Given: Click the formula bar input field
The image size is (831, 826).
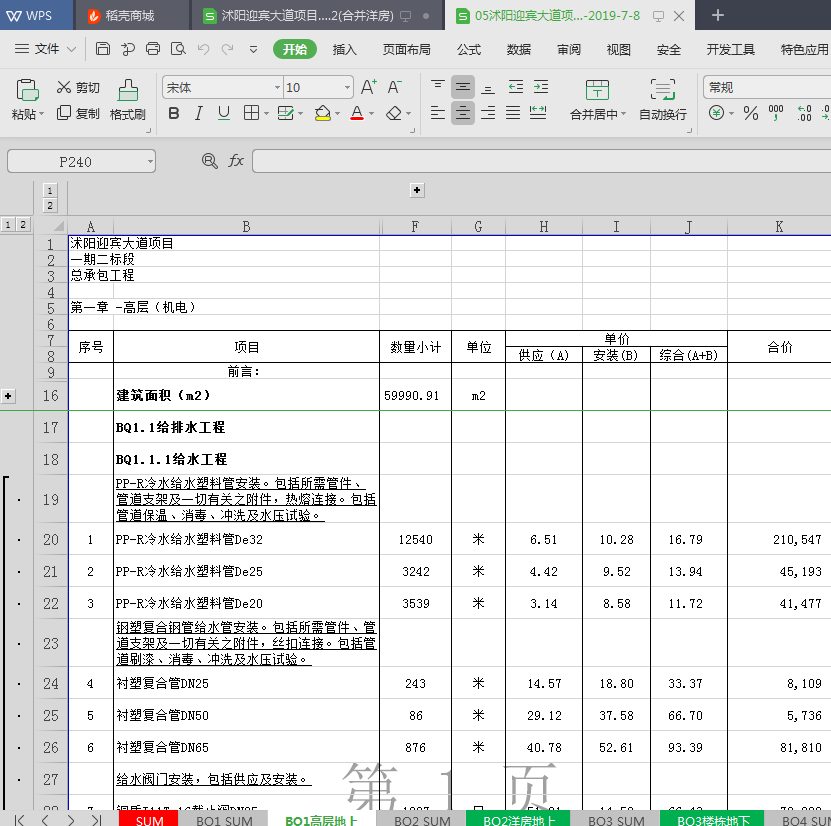Looking at the screenshot, I should 542,161.
